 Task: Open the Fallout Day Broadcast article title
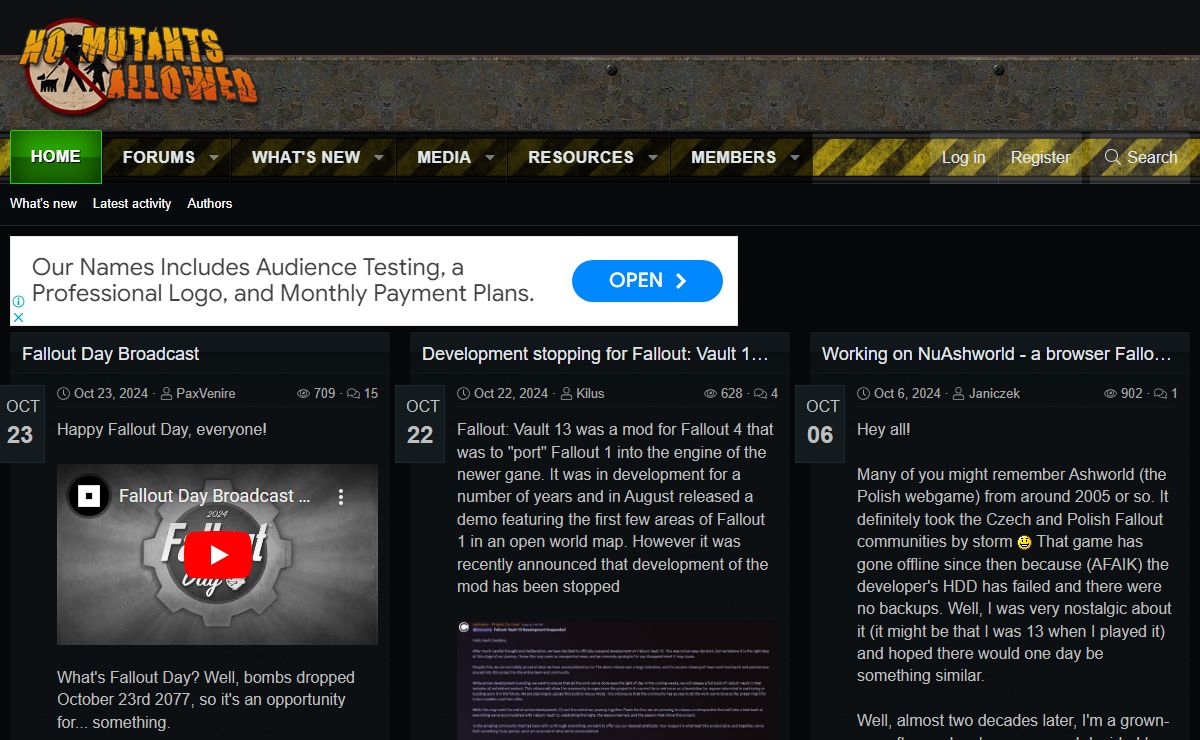pyautogui.click(x=111, y=354)
